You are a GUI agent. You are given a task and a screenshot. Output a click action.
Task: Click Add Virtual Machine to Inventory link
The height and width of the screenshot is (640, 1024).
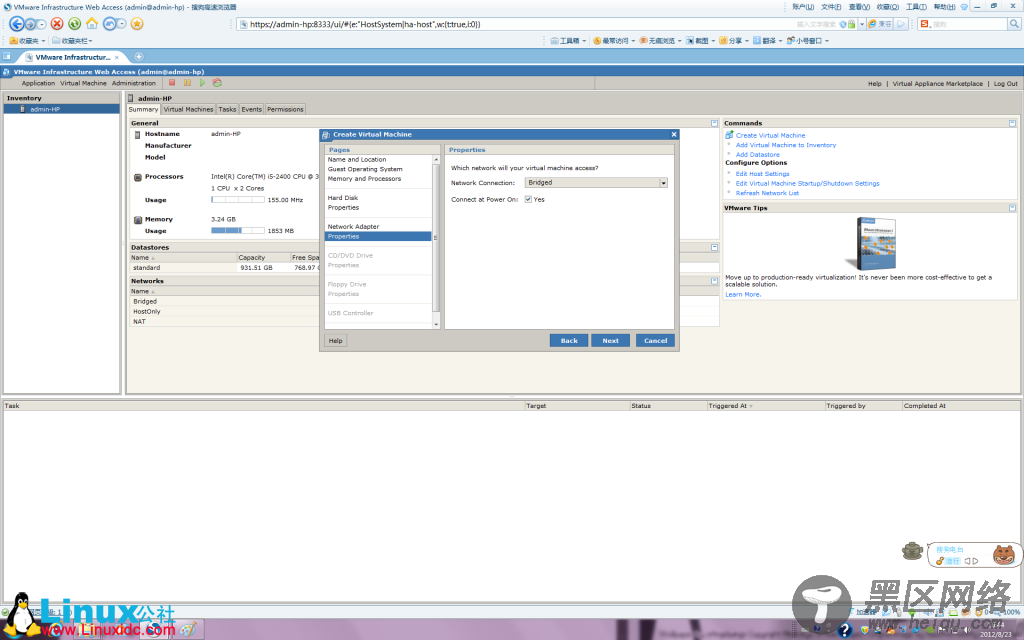786,145
